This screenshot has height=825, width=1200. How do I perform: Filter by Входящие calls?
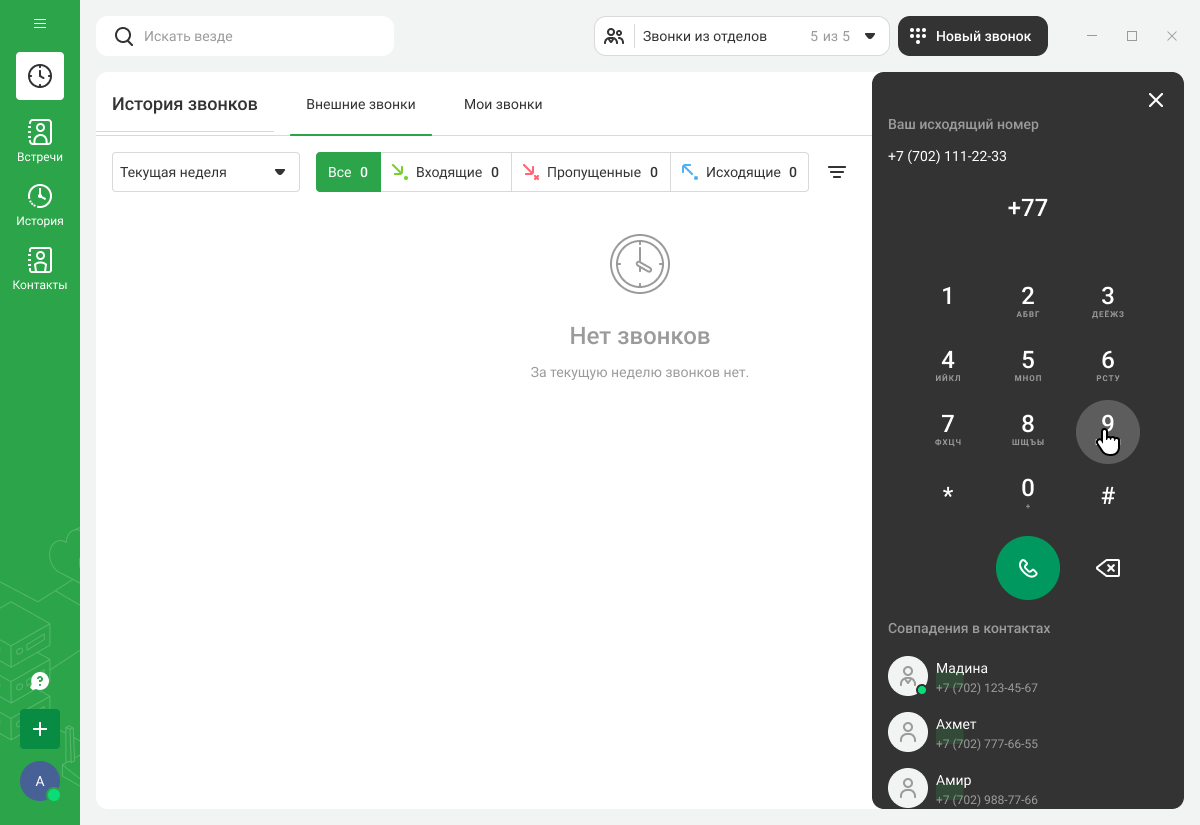(446, 172)
